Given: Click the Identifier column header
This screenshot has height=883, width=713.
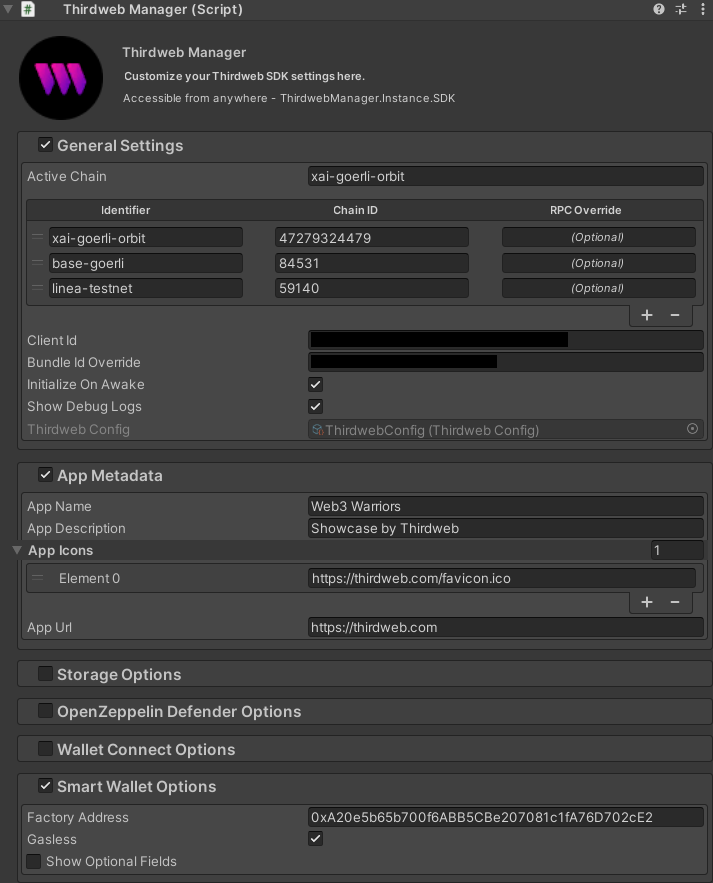Looking at the screenshot, I should (126, 210).
